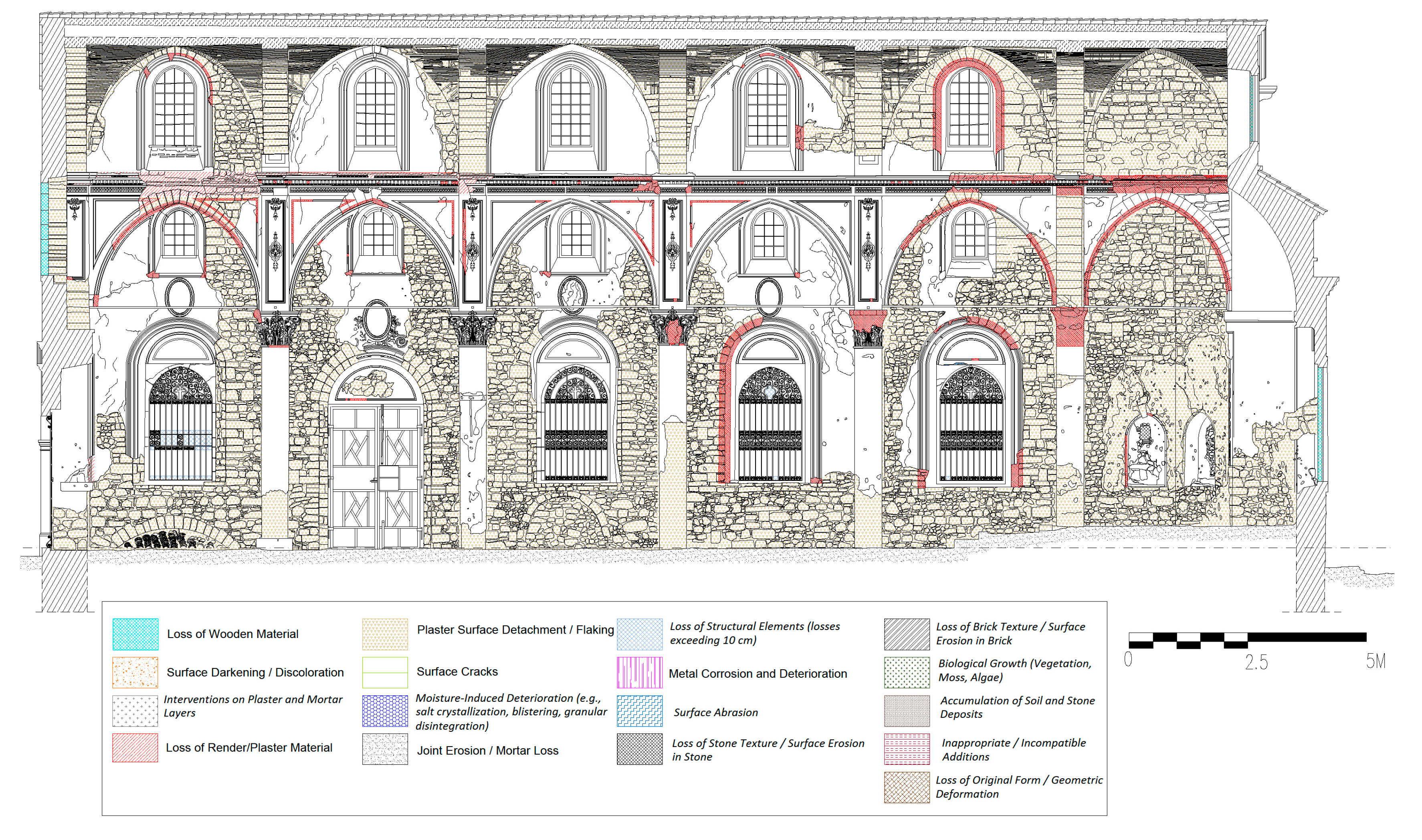The width and height of the screenshot is (1422, 840).
Task: Click the Loss of Brick Texture hatch swatch
Action: [907, 634]
